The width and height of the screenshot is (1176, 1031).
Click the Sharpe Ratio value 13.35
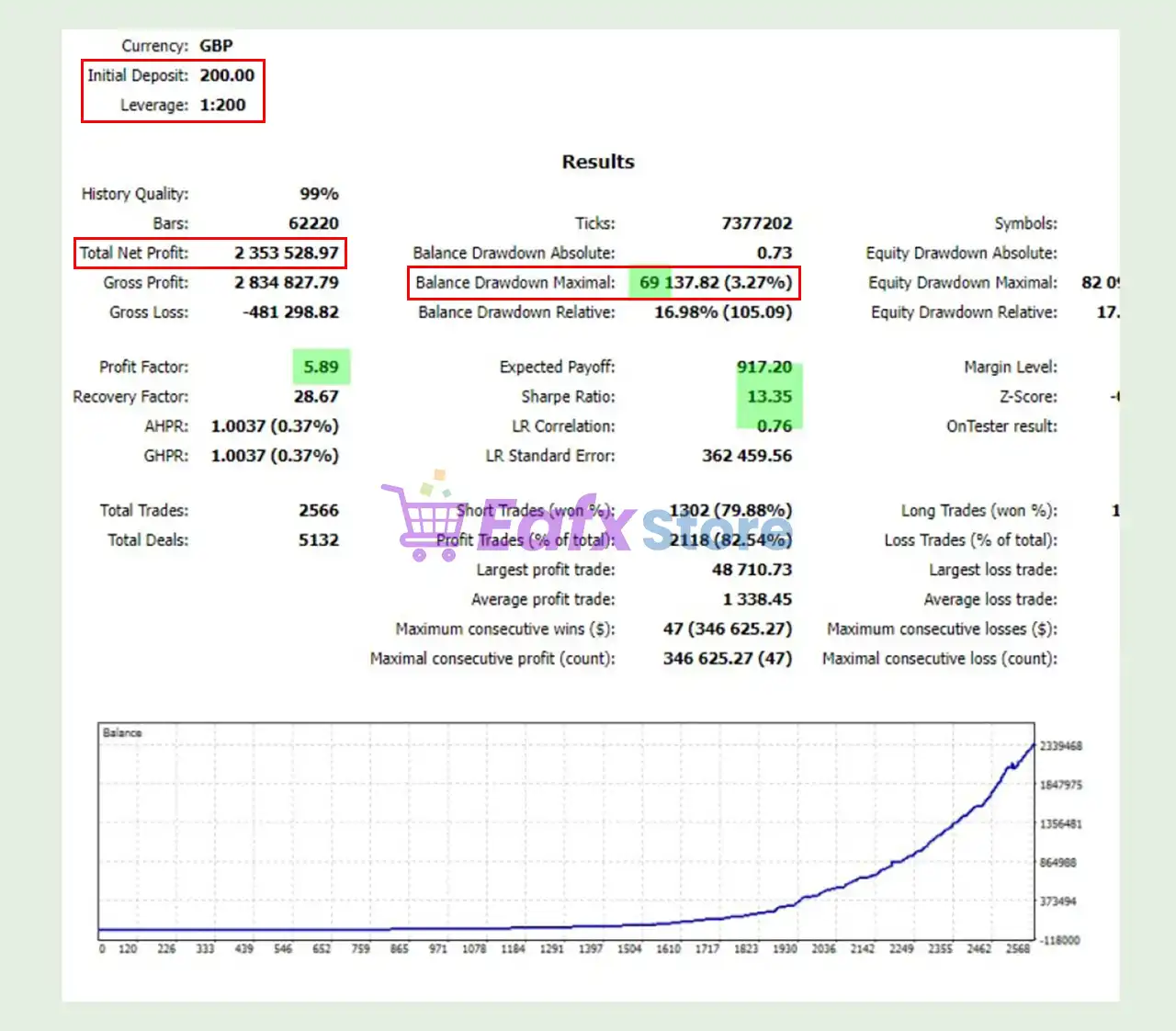pyautogui.click(x=769, y=396)
